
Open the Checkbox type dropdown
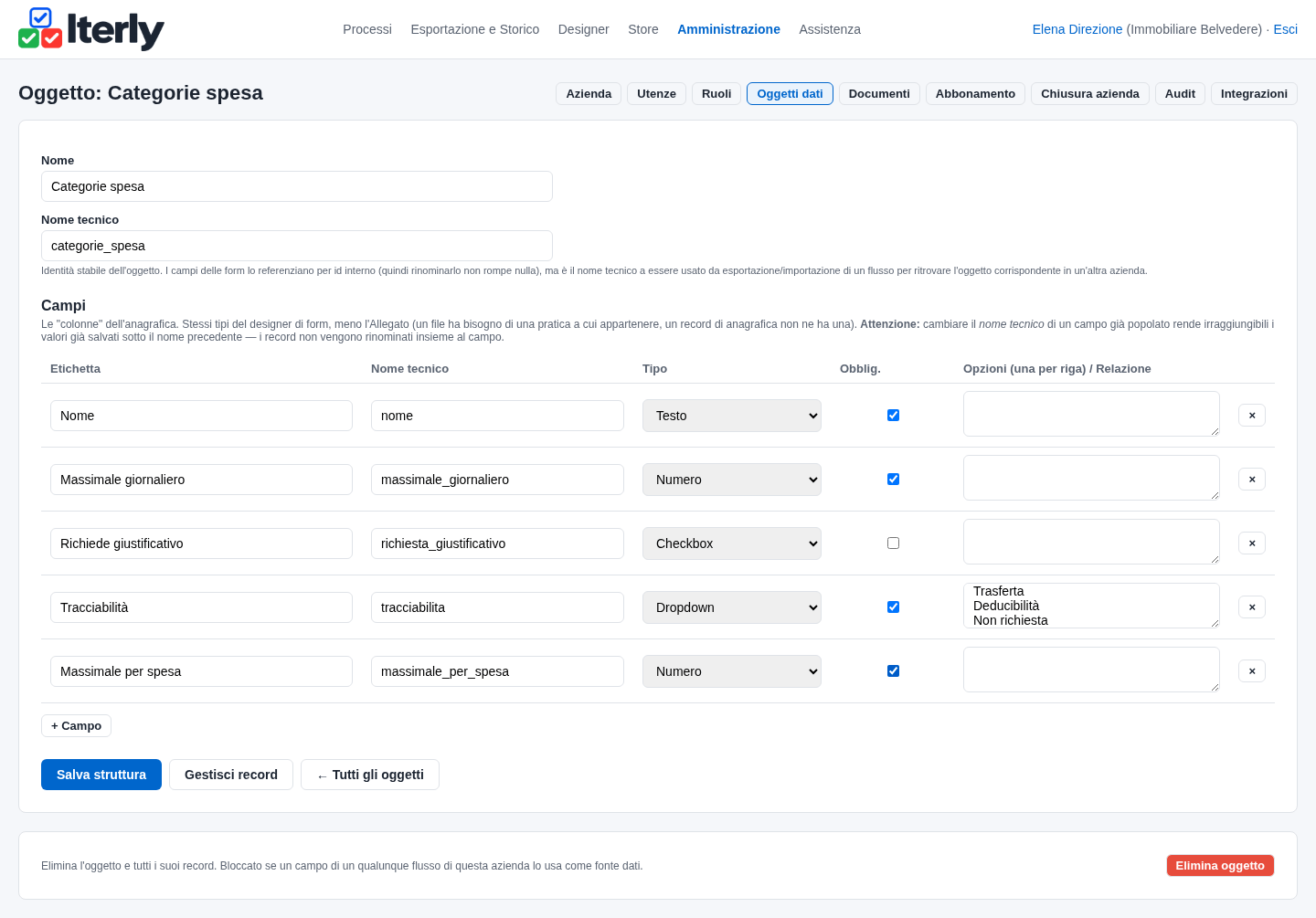[732, 543]
